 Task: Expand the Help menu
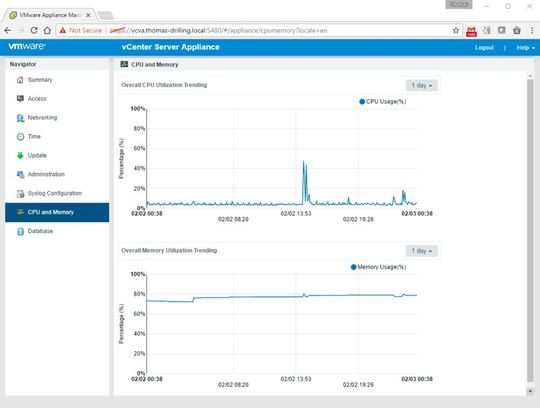pos(526,48)
